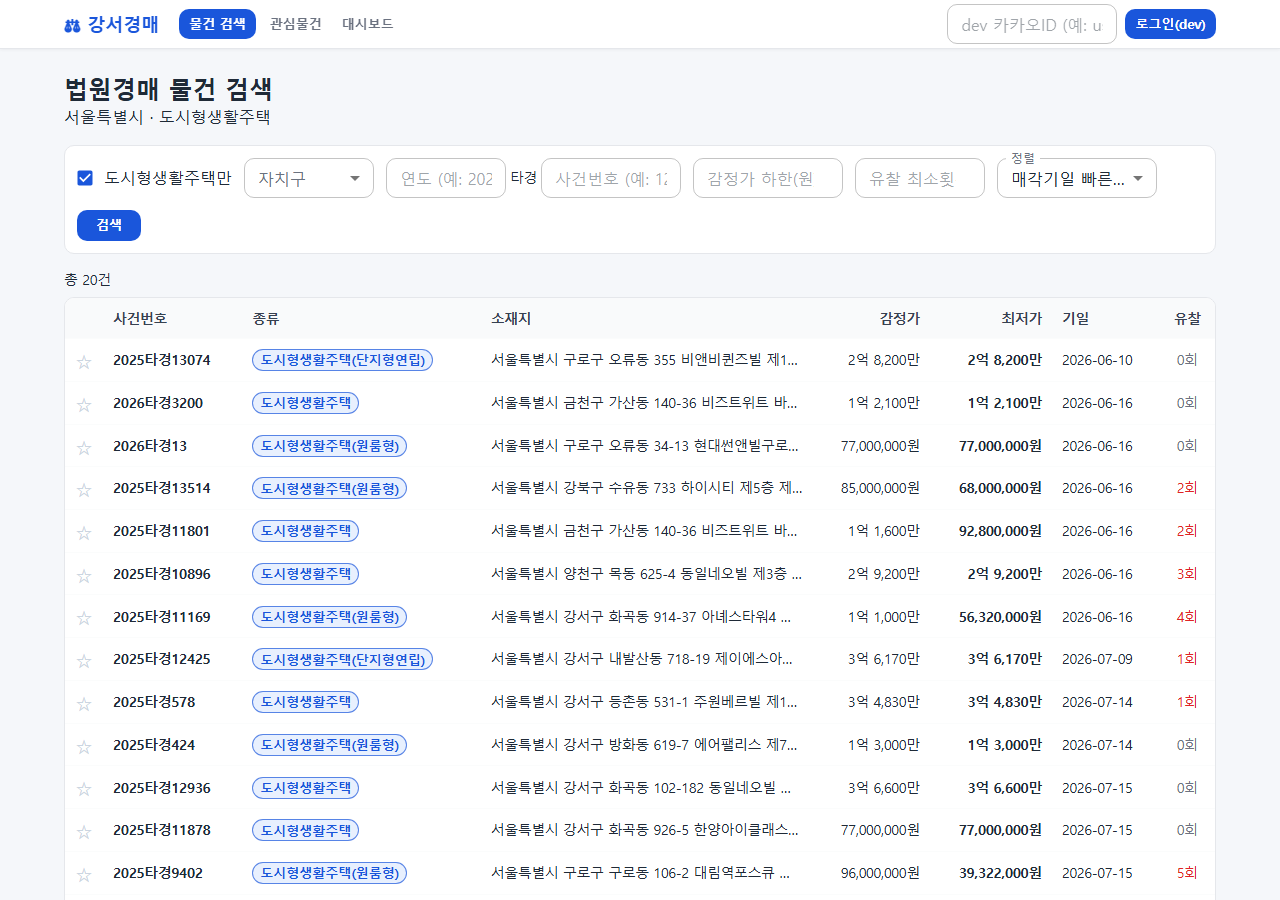
Task: Star the 2026타경3200 listing
Action: (x=84, y=405)
